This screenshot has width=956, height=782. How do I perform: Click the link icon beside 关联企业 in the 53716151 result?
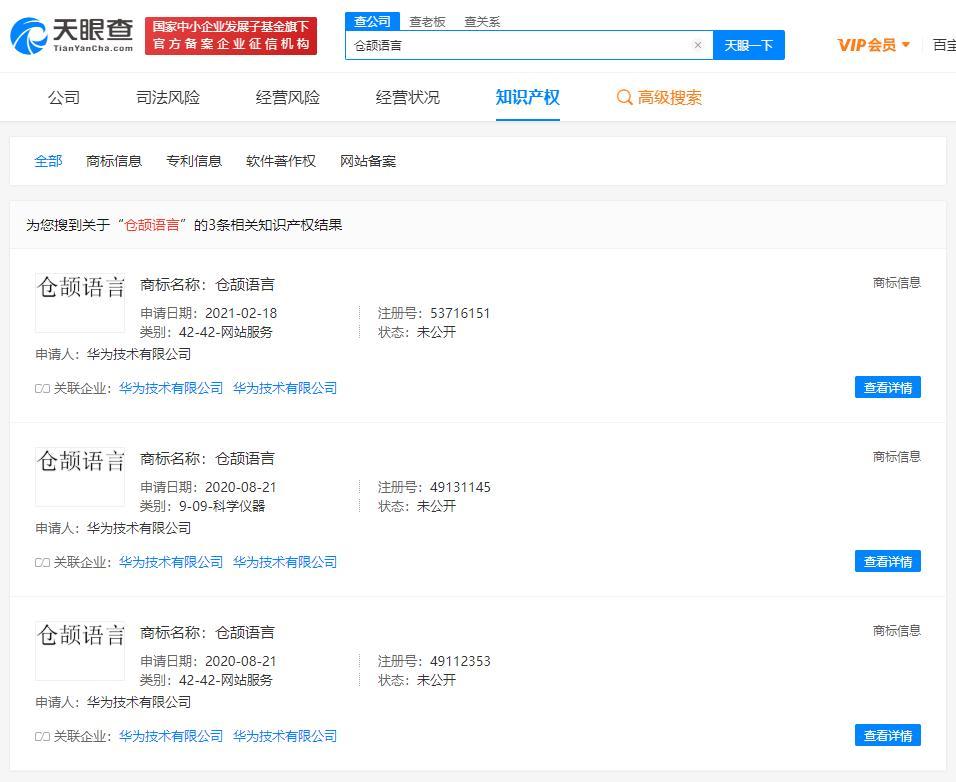[42, 388]
